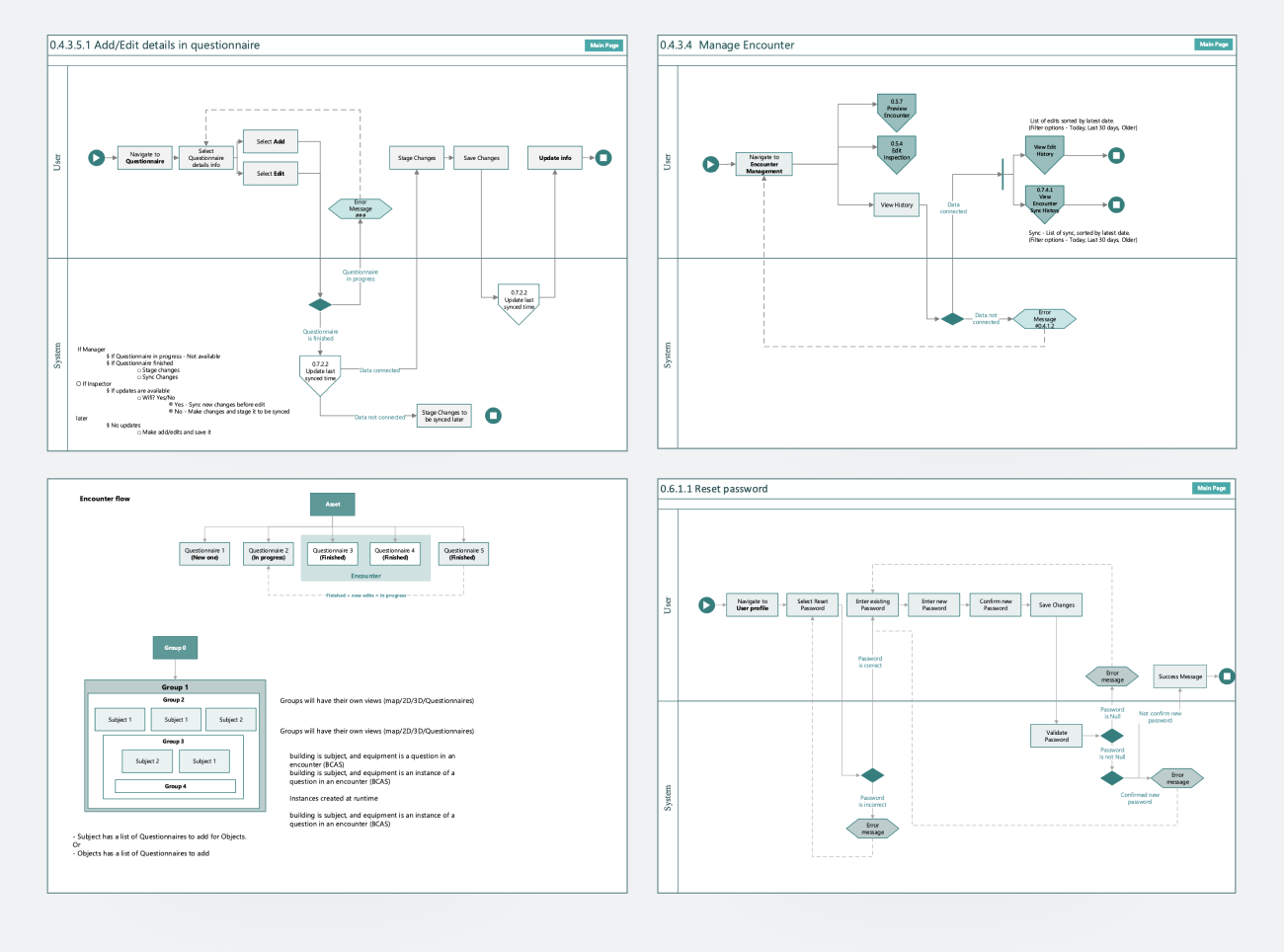Viewport: 1284px width, 952px height.
Task: Click end icon beside Stage Changes to be synced later
Action: 494,416
